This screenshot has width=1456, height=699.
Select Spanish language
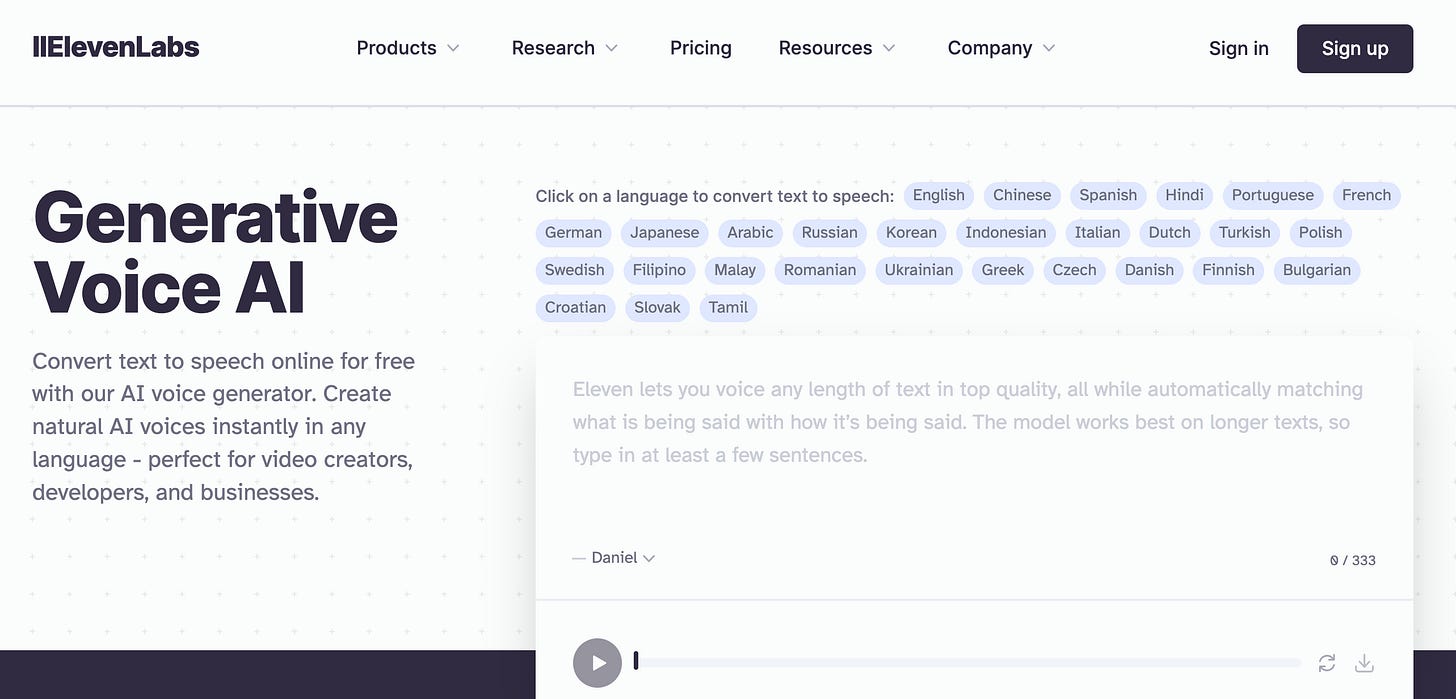tap(1108, 195)
